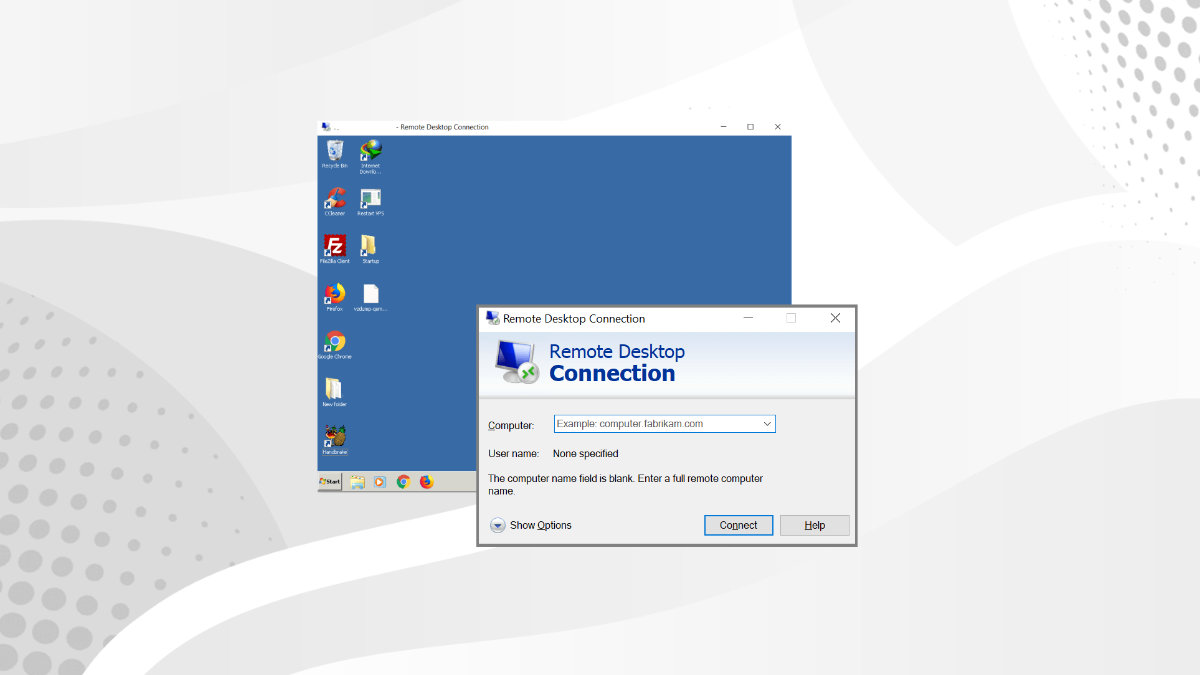Launch Chrome from the taskbar

click(x=402, y=481)
